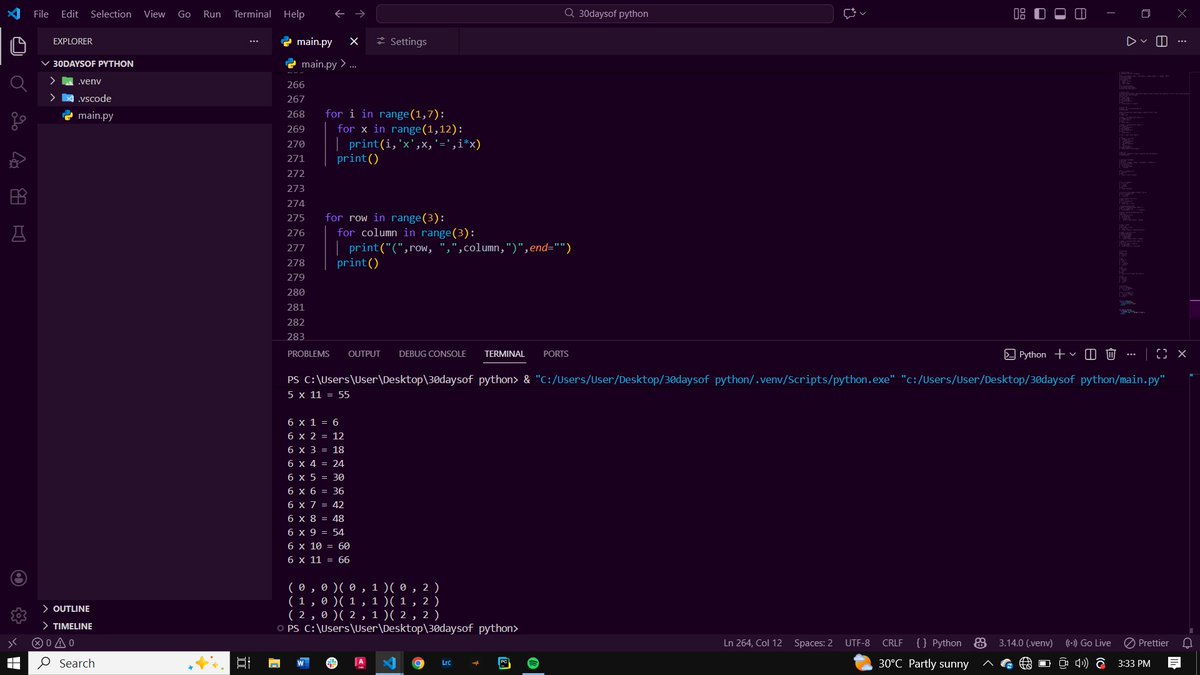Image resolution: width=1200 pixels, height=675 pixels.
Task: Open notifications bell in status bar
Action: point(1188,643)
